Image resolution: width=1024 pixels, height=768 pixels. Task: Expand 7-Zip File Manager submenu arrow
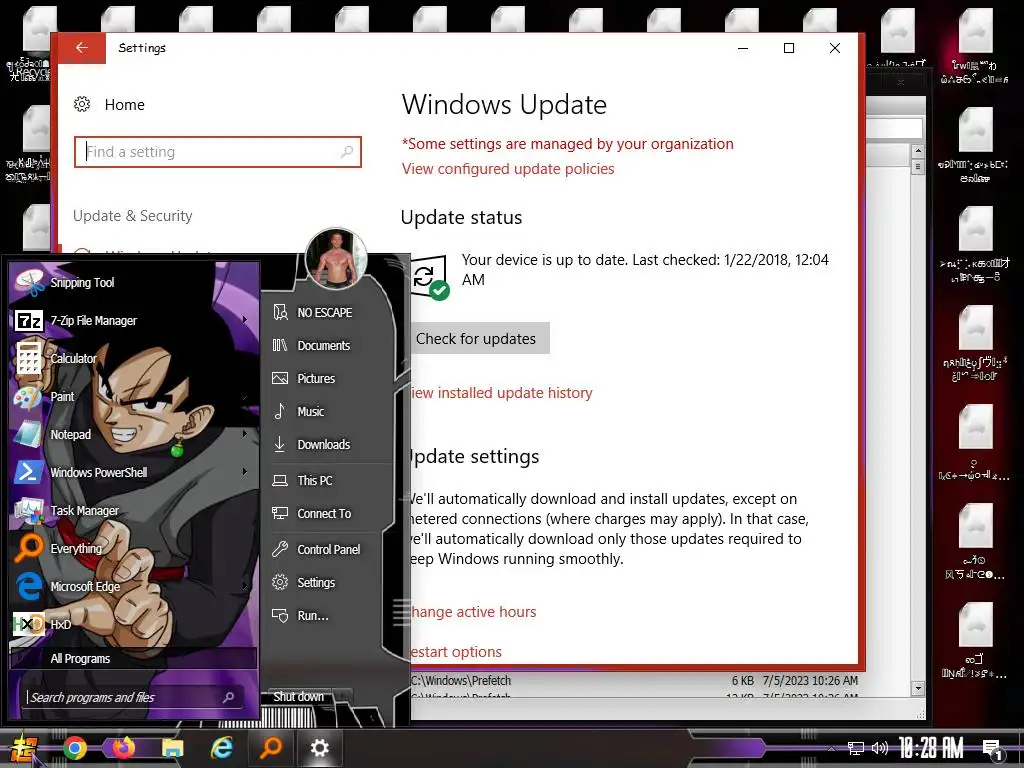pos(245,320)
